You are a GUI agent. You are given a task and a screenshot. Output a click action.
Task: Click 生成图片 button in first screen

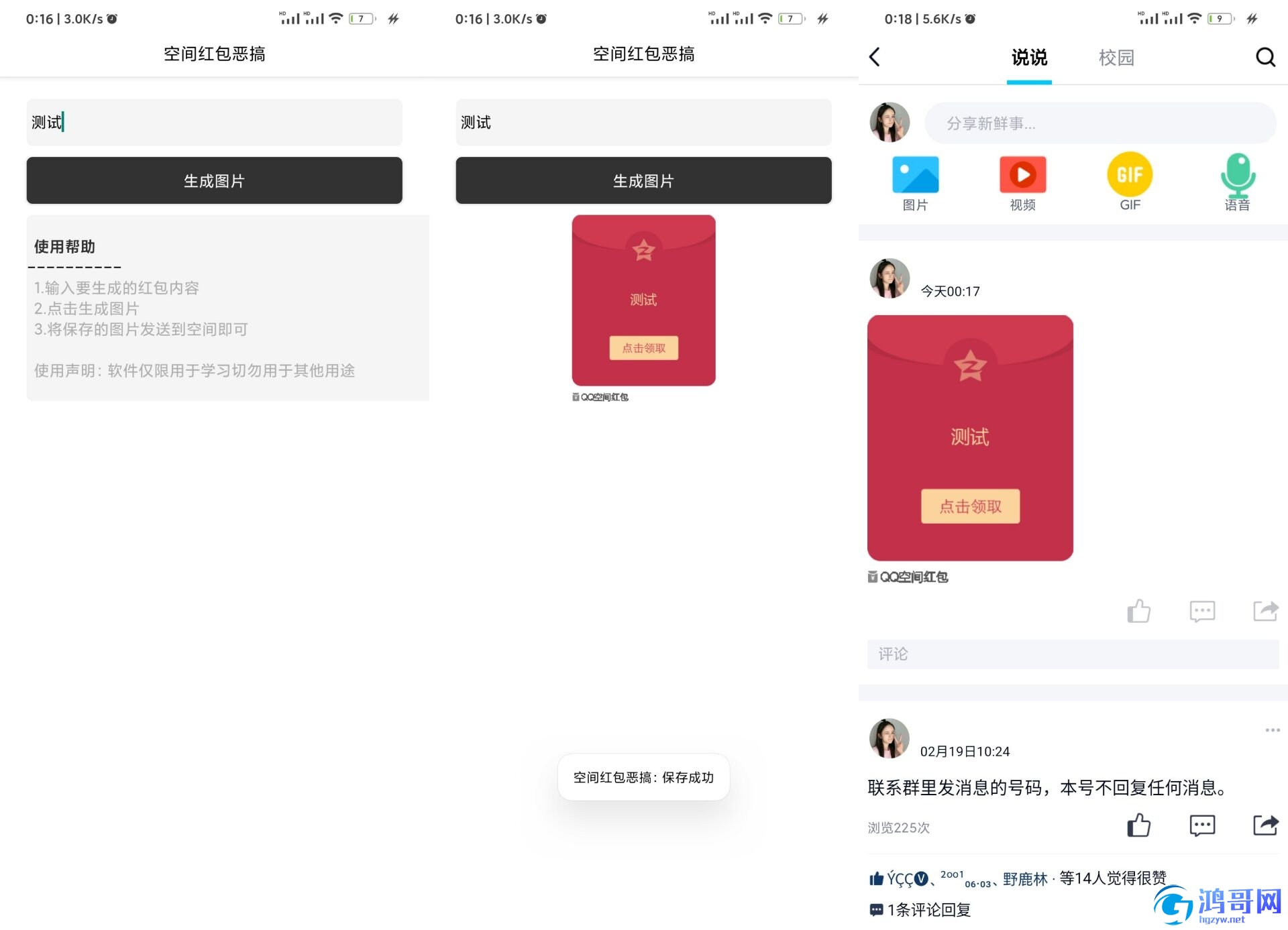point(215,180)
